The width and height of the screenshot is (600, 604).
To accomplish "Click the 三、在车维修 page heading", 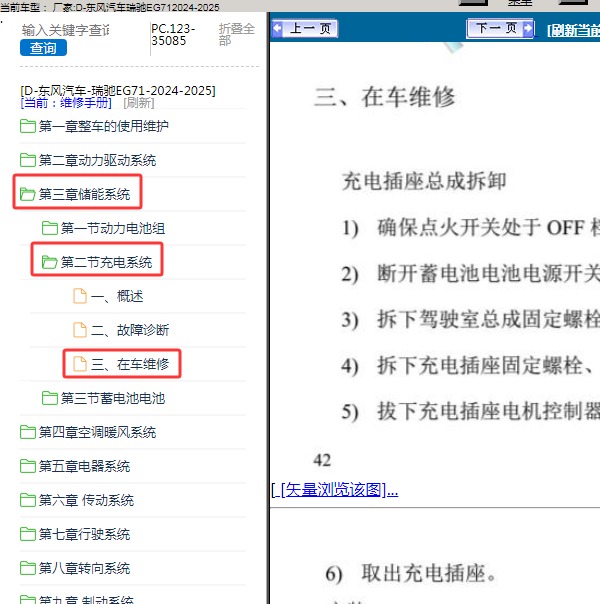I will (385, 96).
